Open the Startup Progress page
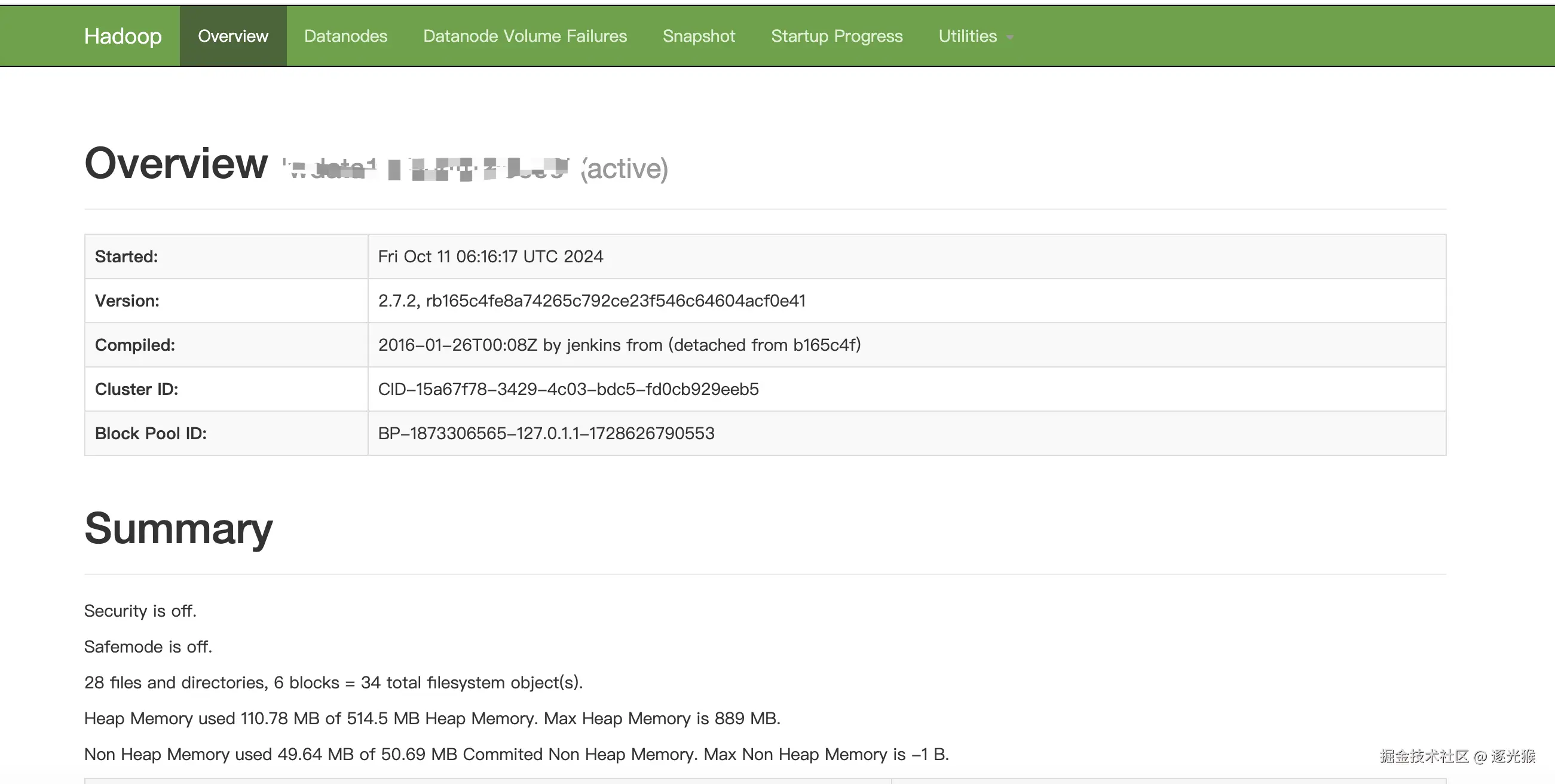Viewport: 1555px width, 784px height. tap(837, 36)
